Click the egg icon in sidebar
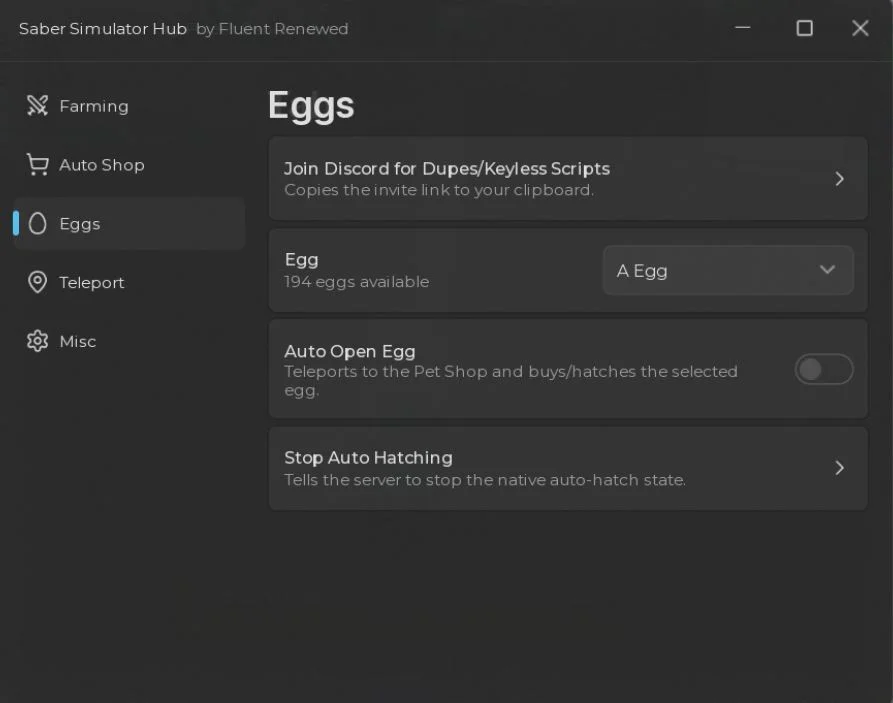This screenshot has width=893, height=703. point(38,223)
